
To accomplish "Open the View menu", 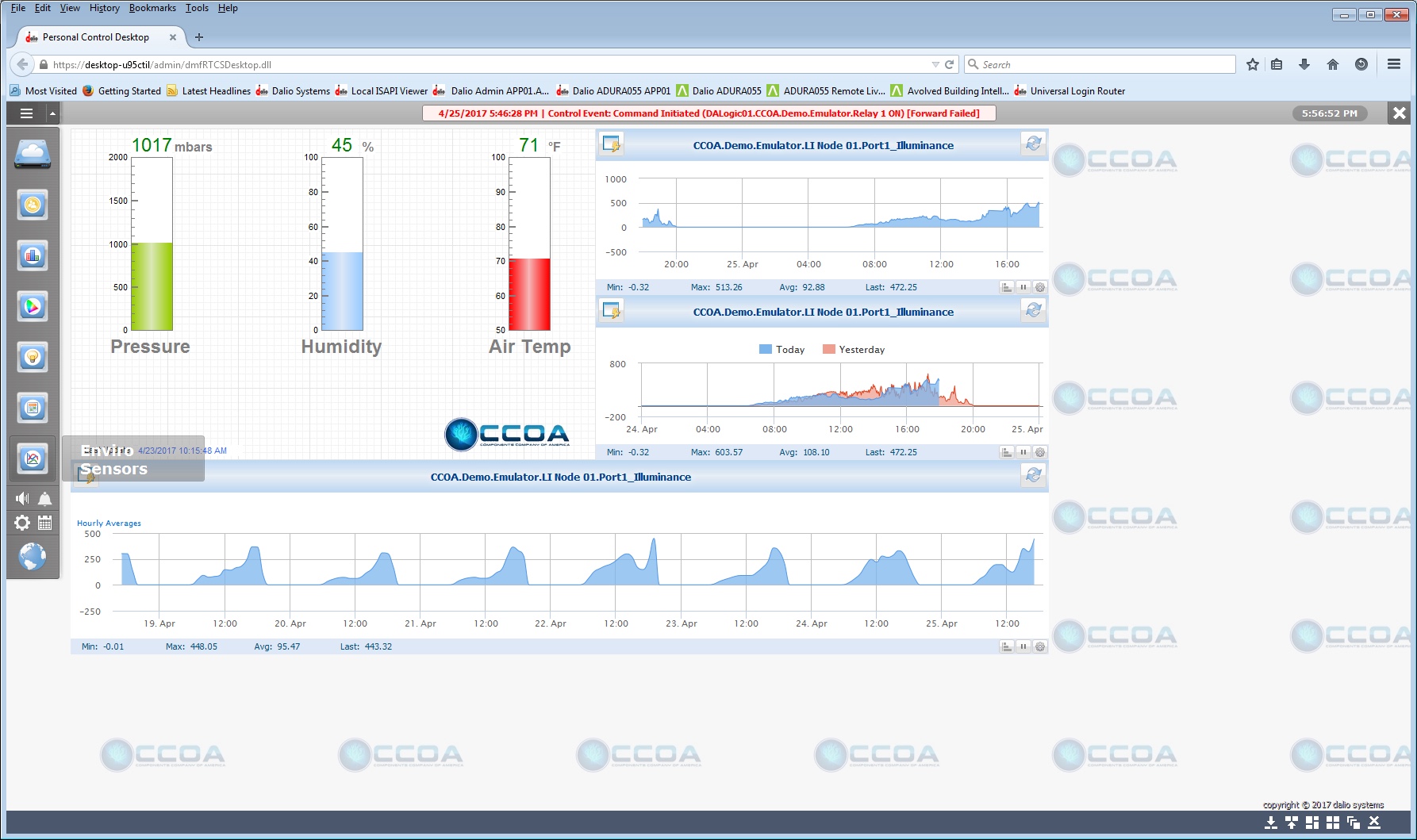I will [70, 8].
